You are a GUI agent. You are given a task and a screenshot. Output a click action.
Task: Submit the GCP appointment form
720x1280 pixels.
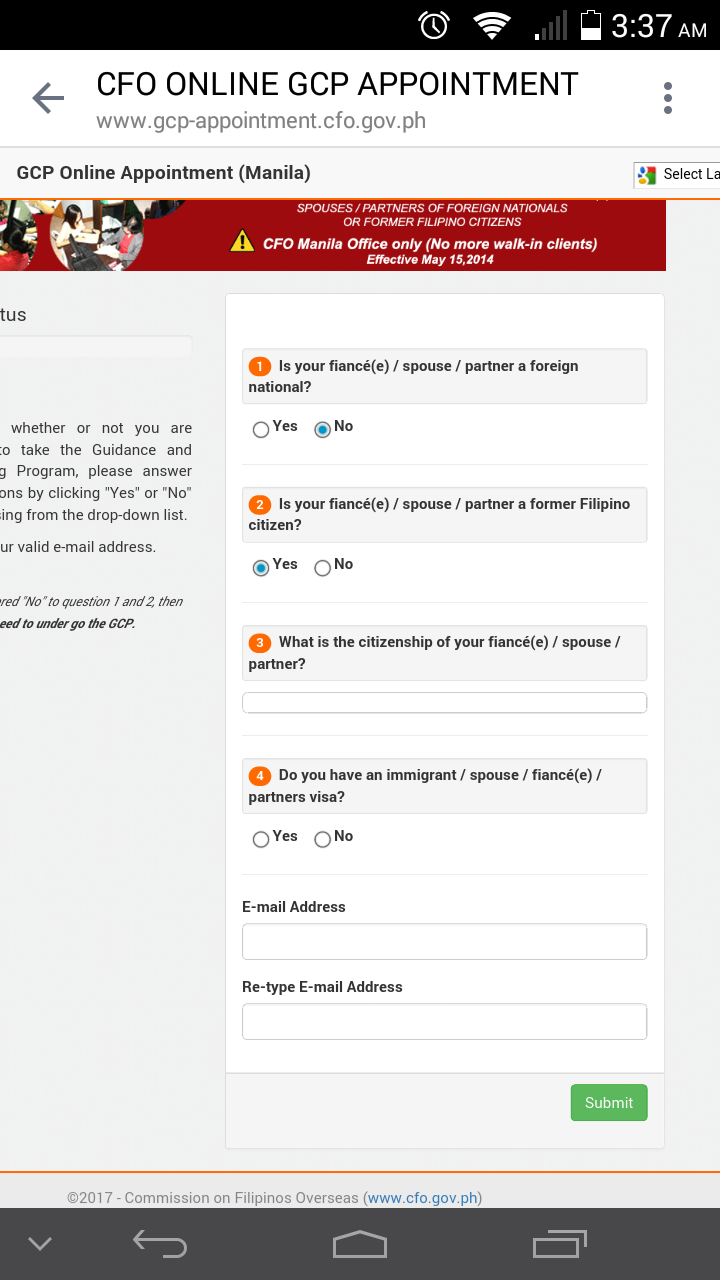tap(609, 1102)
